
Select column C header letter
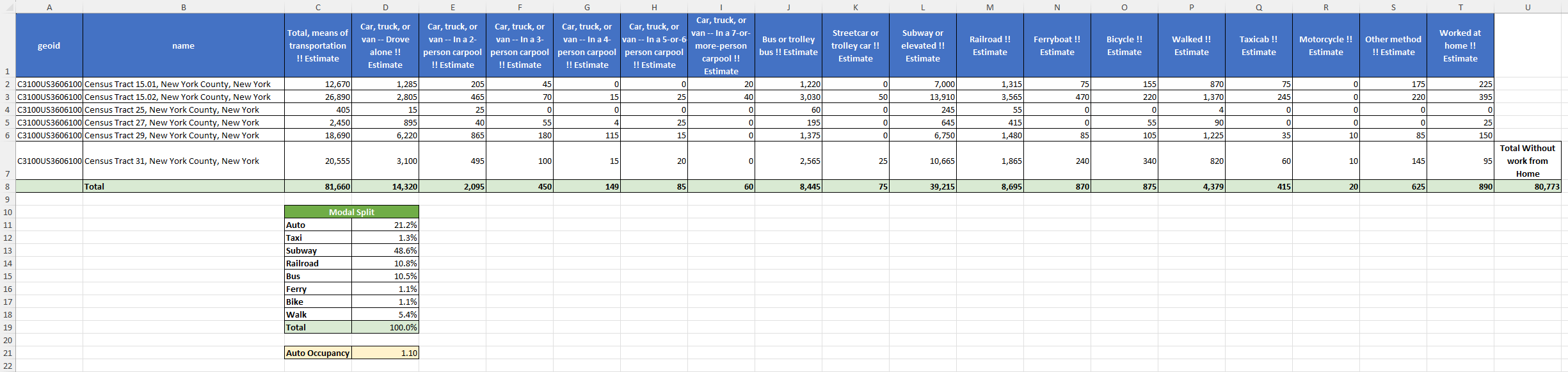318,7
